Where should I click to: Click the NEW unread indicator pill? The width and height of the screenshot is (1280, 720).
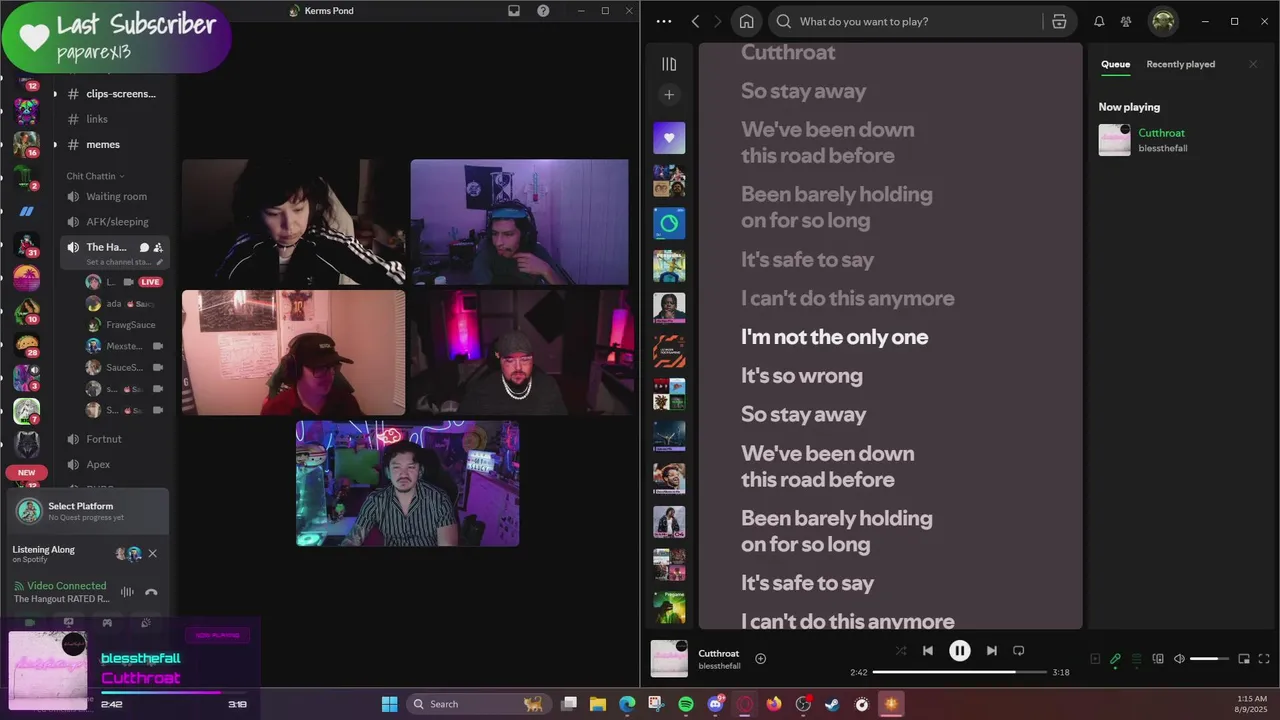point(26,472)
